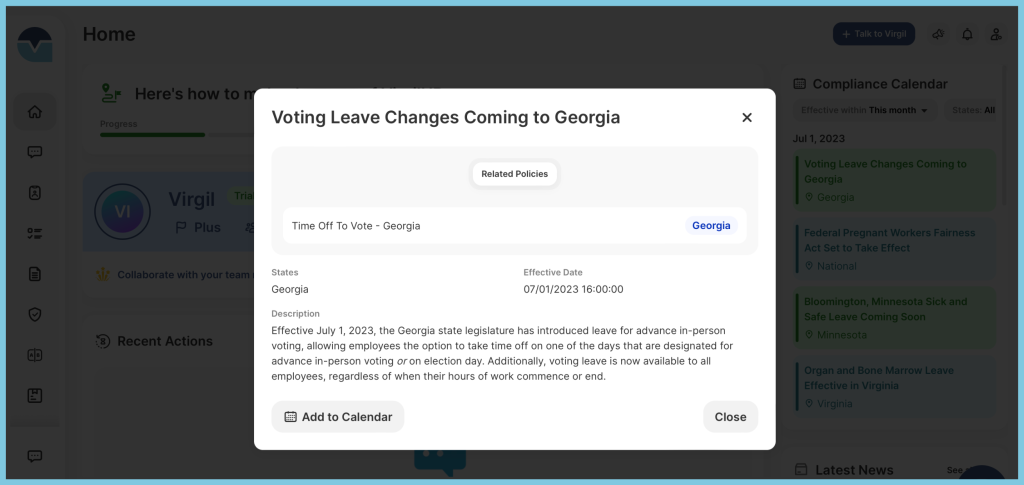This screenshot has width=1024, height=485.
Task: Expand the Effective within This month dropdown
Action: (865, 110)
